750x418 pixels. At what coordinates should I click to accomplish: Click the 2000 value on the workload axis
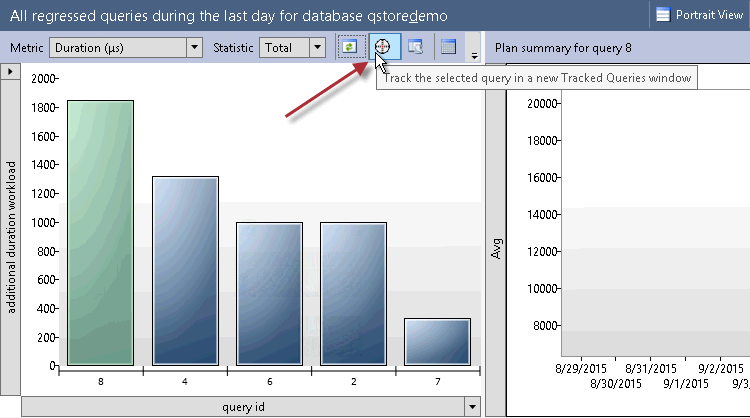pyautogui.click(x=43, y=78)
